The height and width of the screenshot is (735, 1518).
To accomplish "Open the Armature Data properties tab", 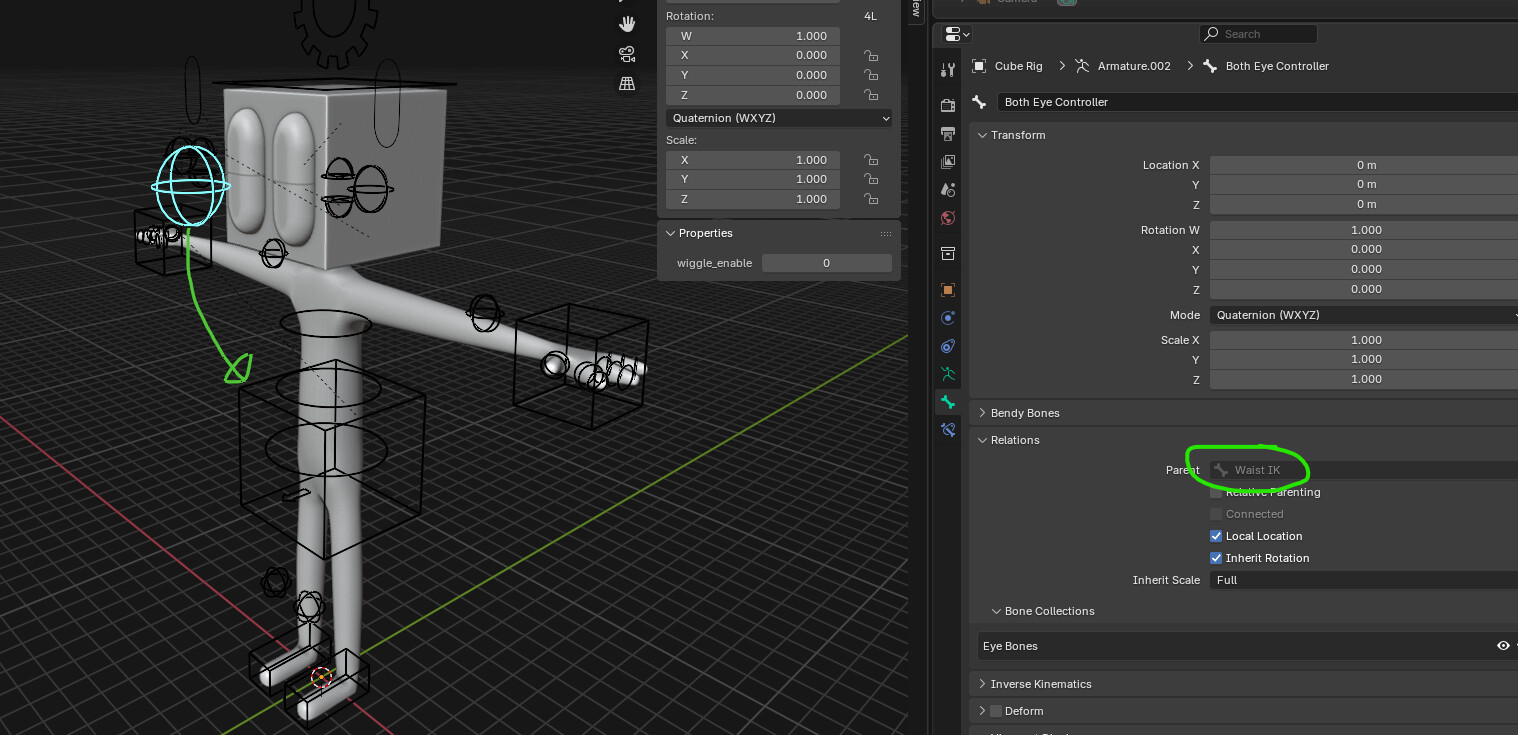I will pyautogui.click(x=948, y=373).
